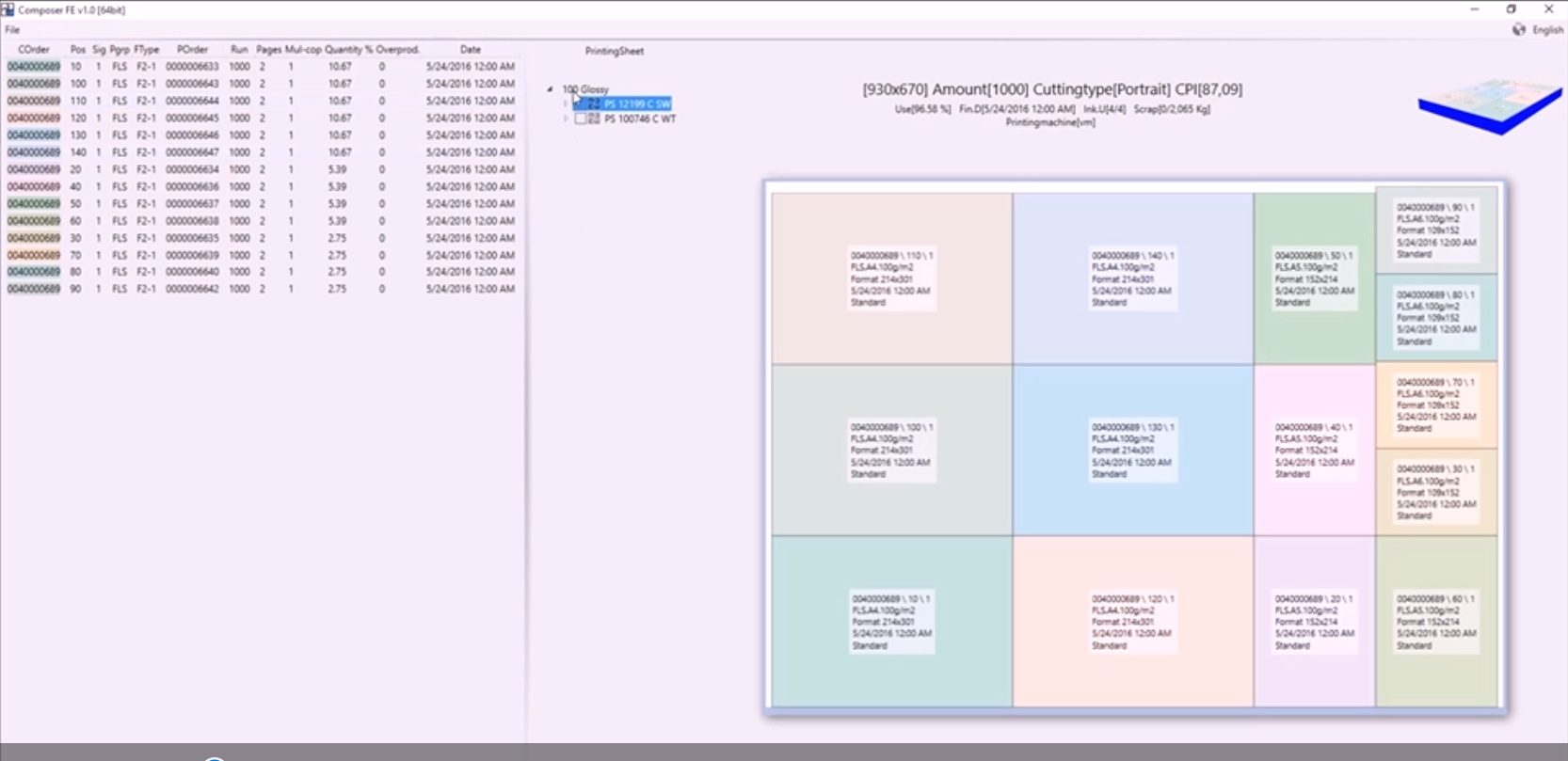Select layout block 60 \ 1 on the sheet
The image size is (1568, 761).
[1436, 622]
